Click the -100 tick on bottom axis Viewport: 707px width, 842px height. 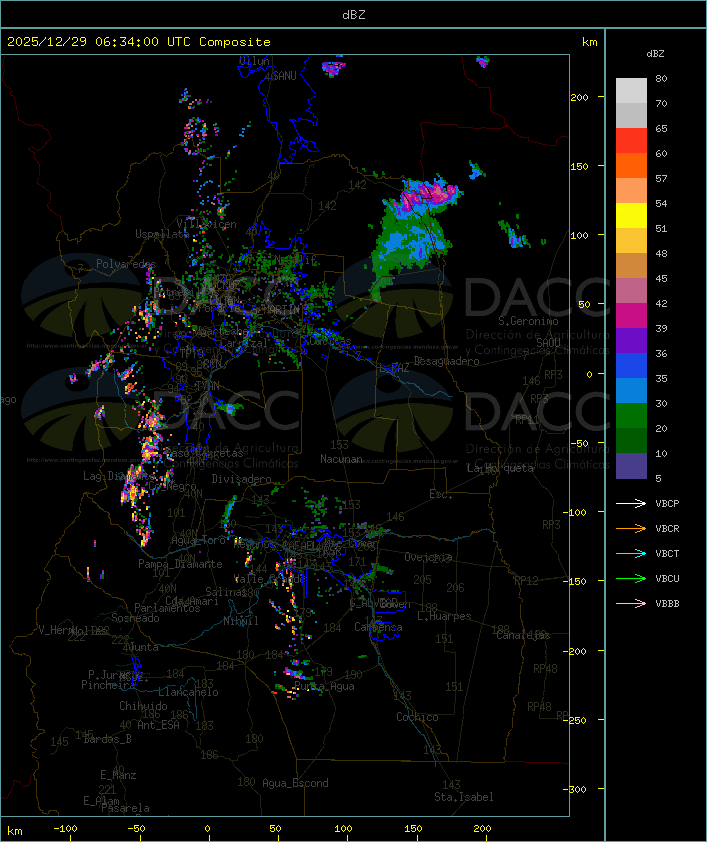coord(65,829)
